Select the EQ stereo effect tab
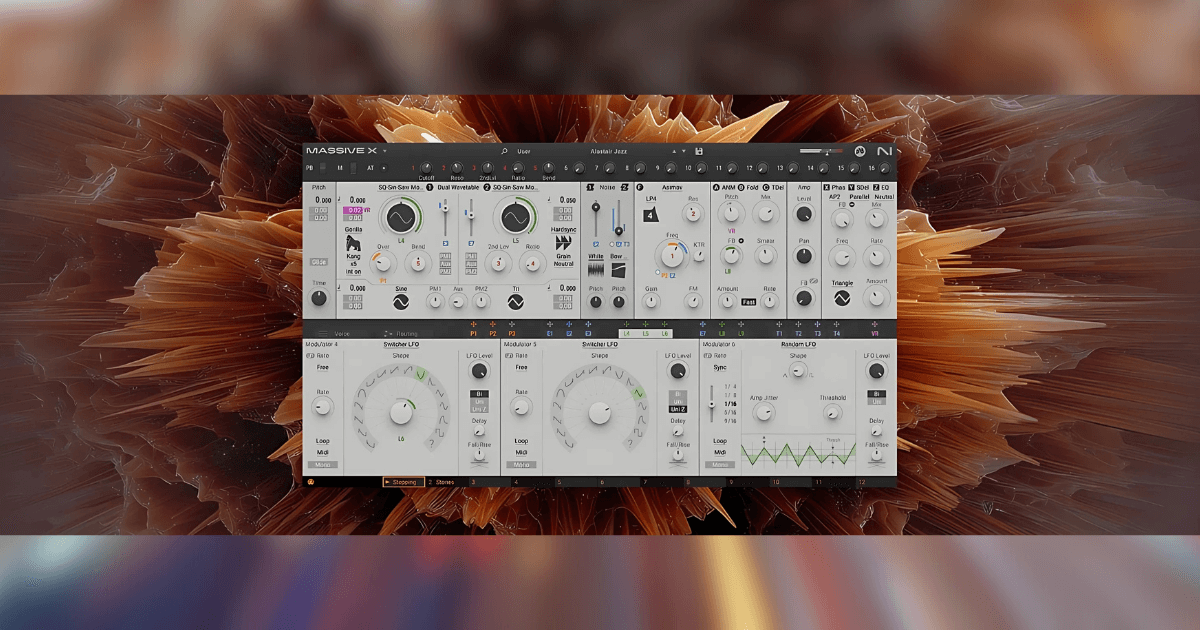Viewport: 1200px width, 630px height. pyautogui.click(x=880, y=187)
